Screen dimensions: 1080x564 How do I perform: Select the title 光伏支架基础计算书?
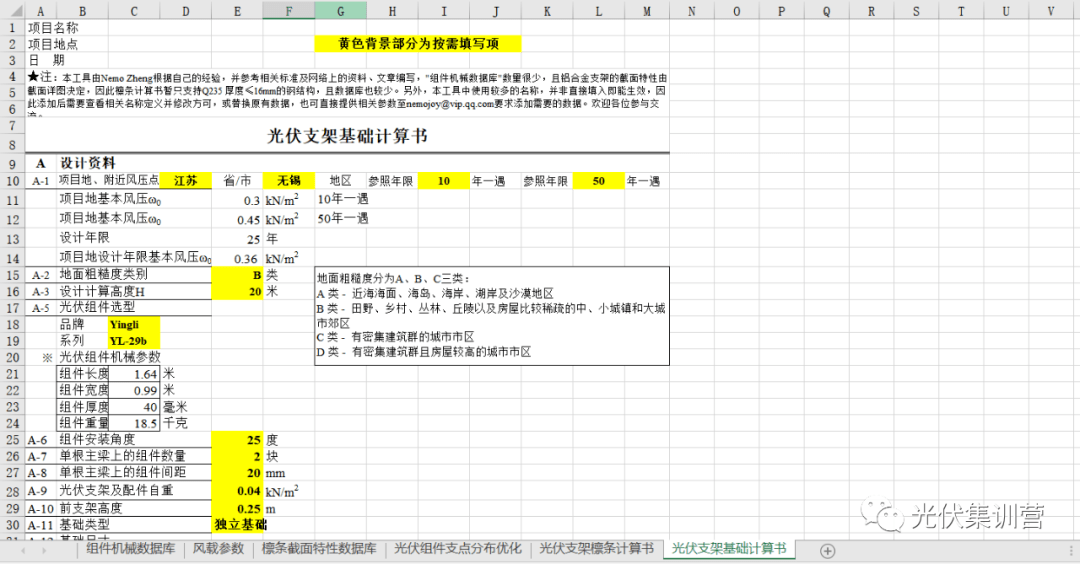point(347,136)
